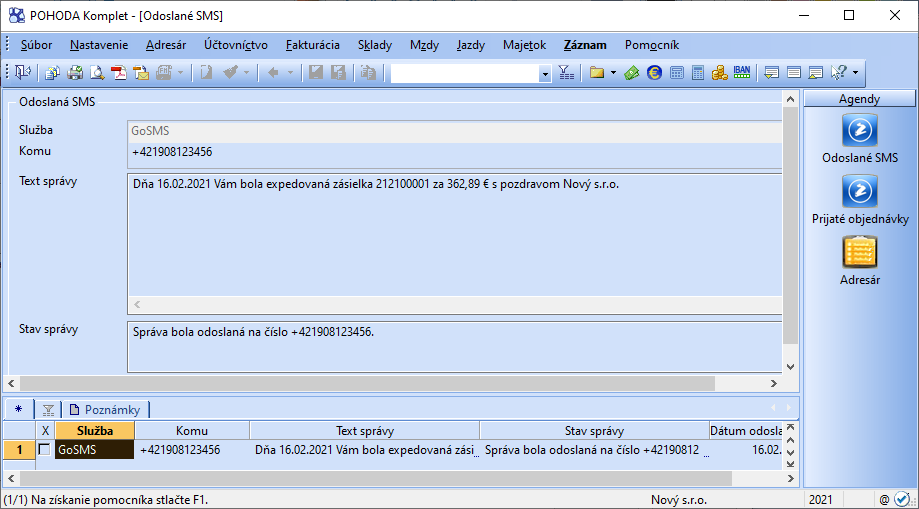Image resolution: width=919 pixels, height=509 pixels.
Task: Open the help pointer dropdown arrow
Action: tap(855, 73)
